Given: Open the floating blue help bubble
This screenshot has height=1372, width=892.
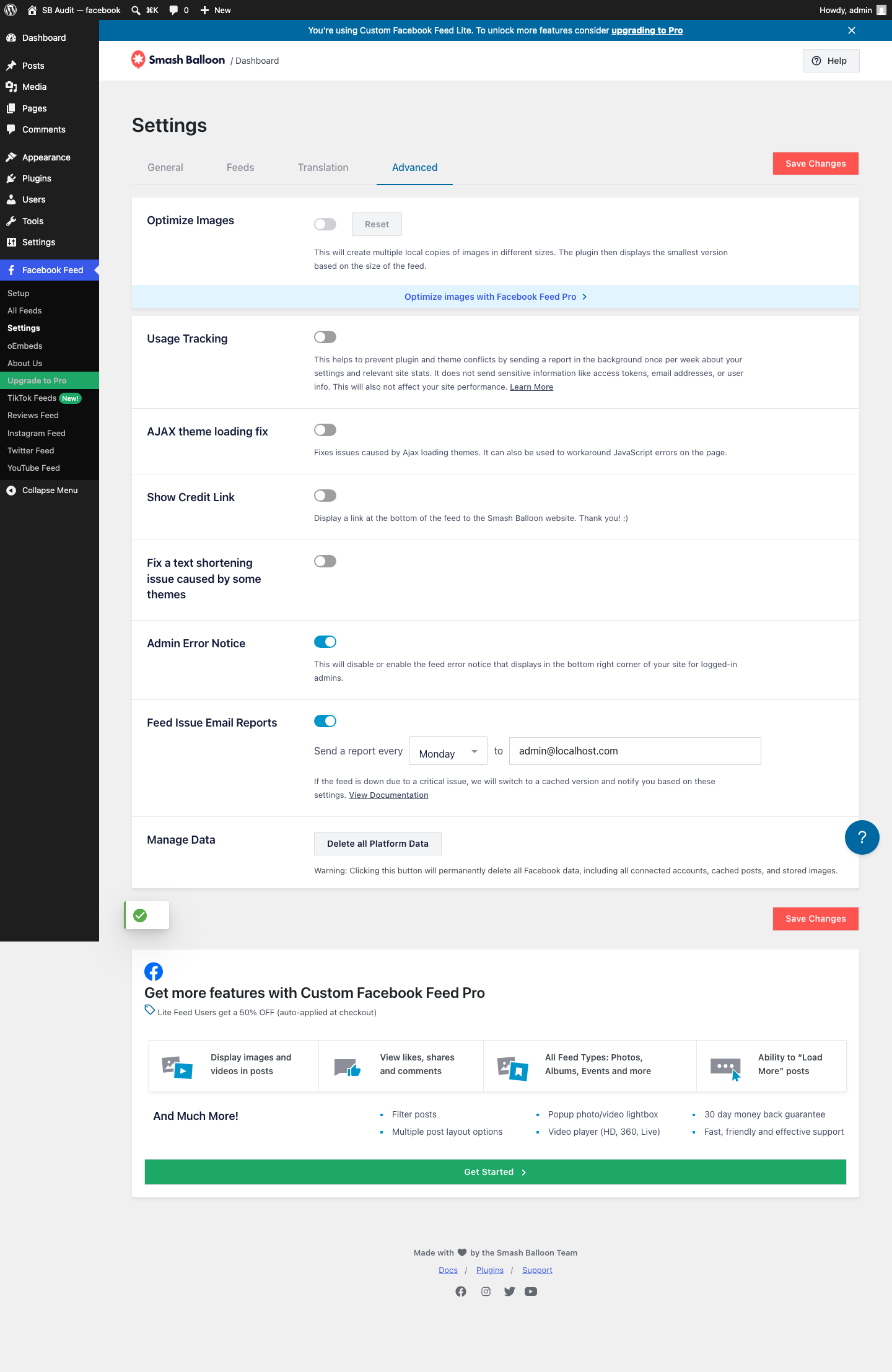Looking at the screenshot, I should click(862, 837).
